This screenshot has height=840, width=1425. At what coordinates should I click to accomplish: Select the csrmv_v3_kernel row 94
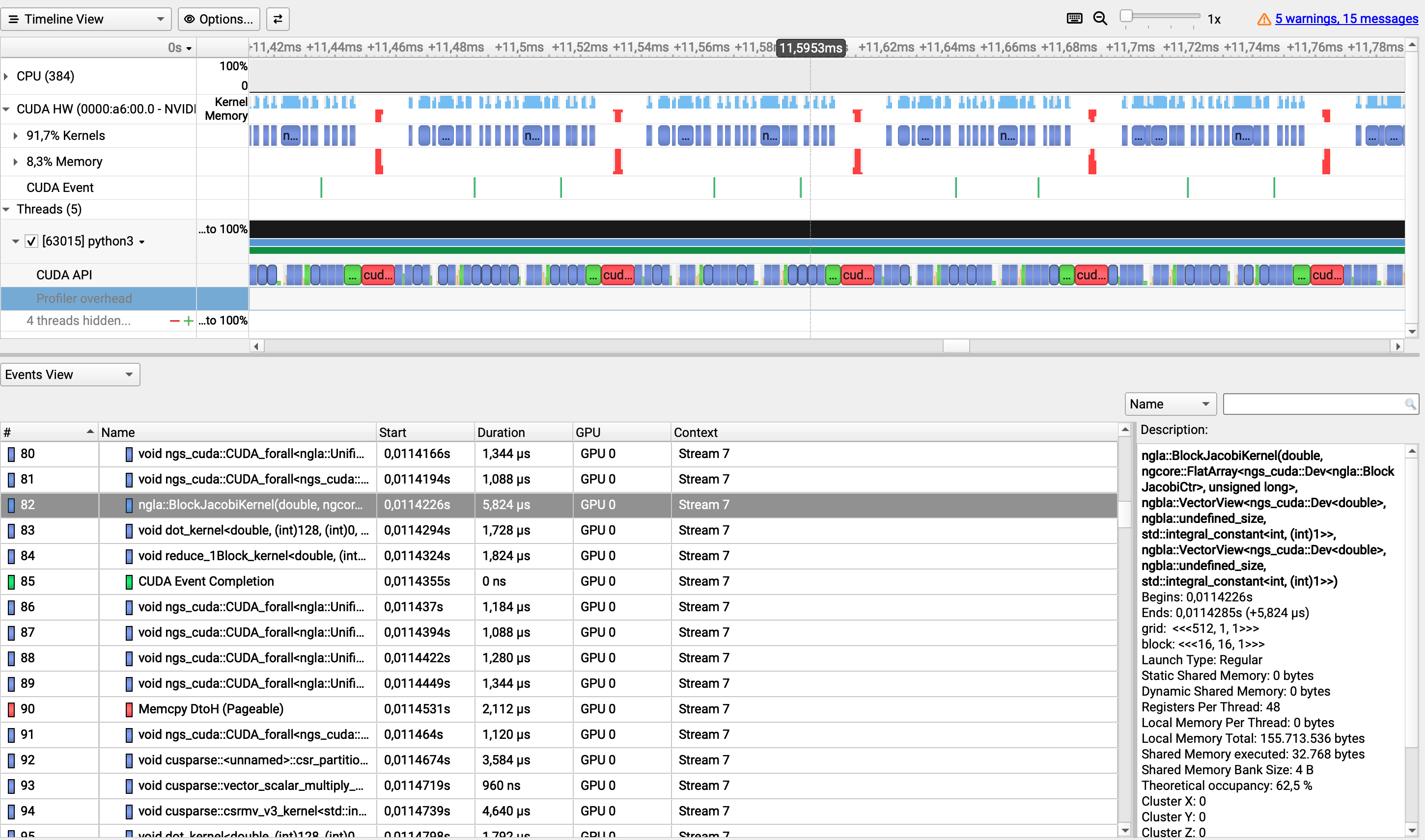[559, 811]
